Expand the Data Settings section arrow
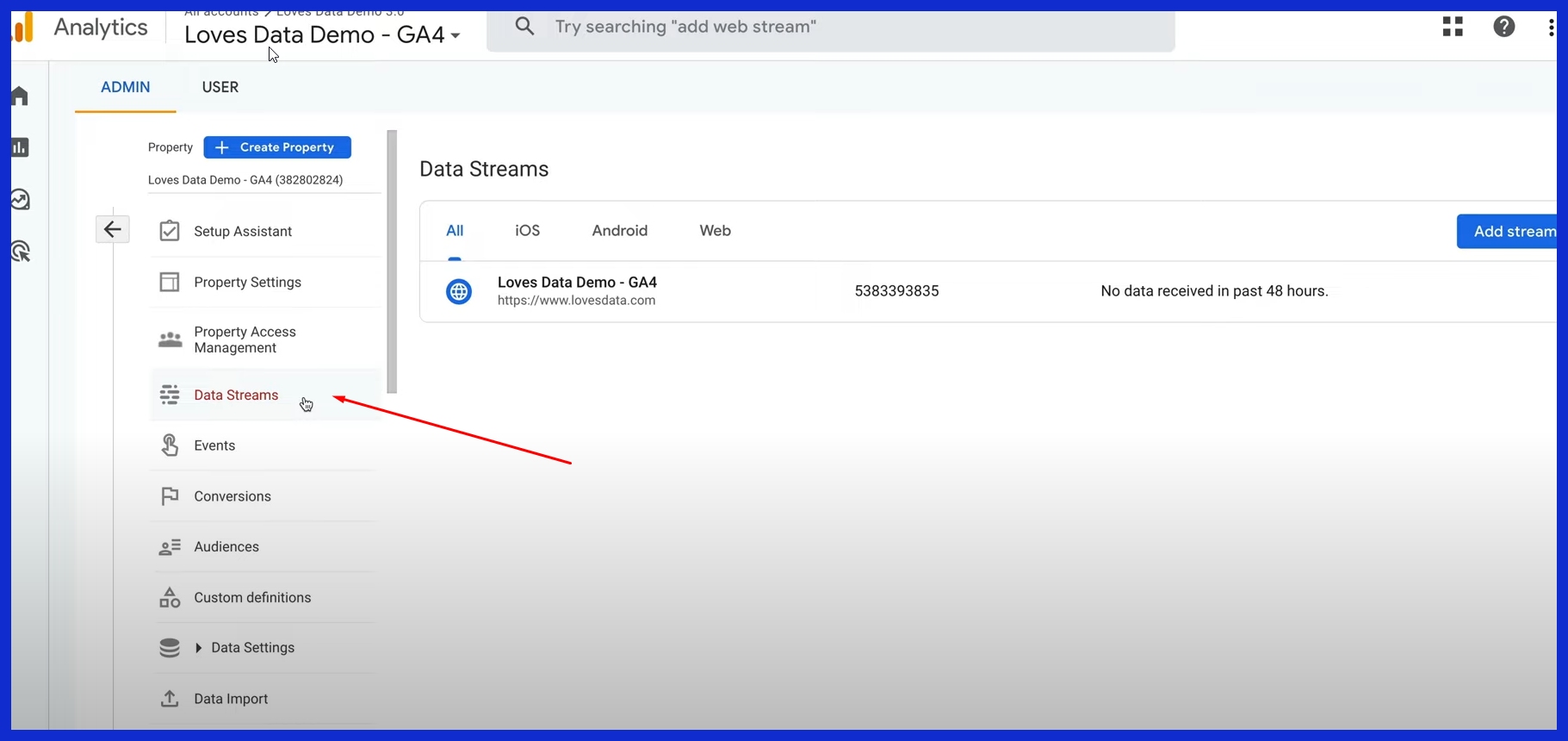Screen dimensions: 1568x741 pyautogui.click(x=198, y=648)
